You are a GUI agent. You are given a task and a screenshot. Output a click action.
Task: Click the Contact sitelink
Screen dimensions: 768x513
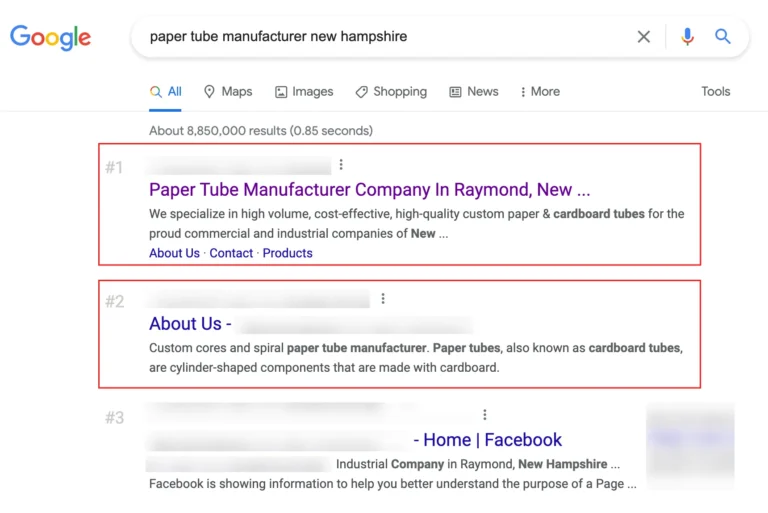point(231,253)
